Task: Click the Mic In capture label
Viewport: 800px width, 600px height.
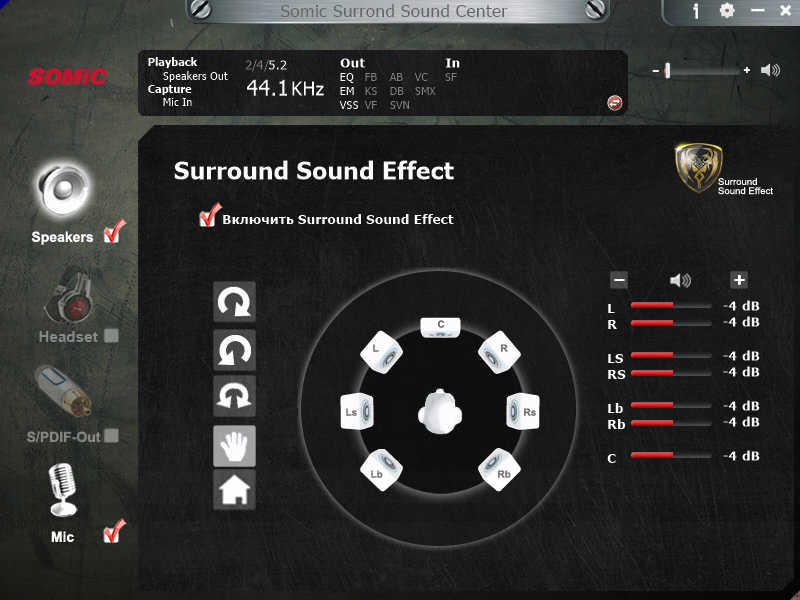Action: coord(177,102)
